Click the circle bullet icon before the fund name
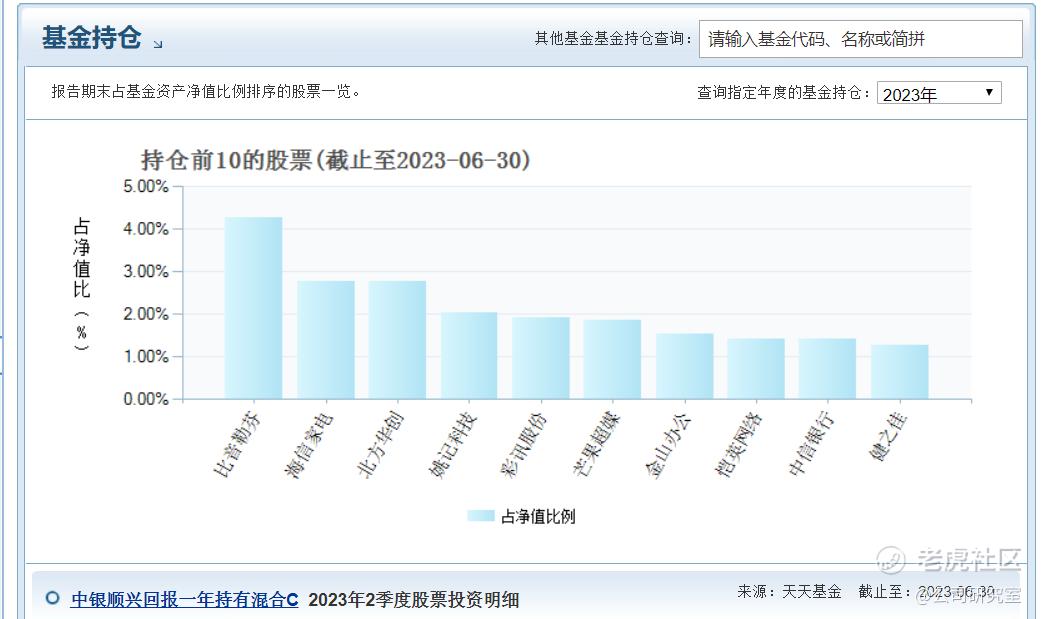1041x619 pixels. pos(52,598)
